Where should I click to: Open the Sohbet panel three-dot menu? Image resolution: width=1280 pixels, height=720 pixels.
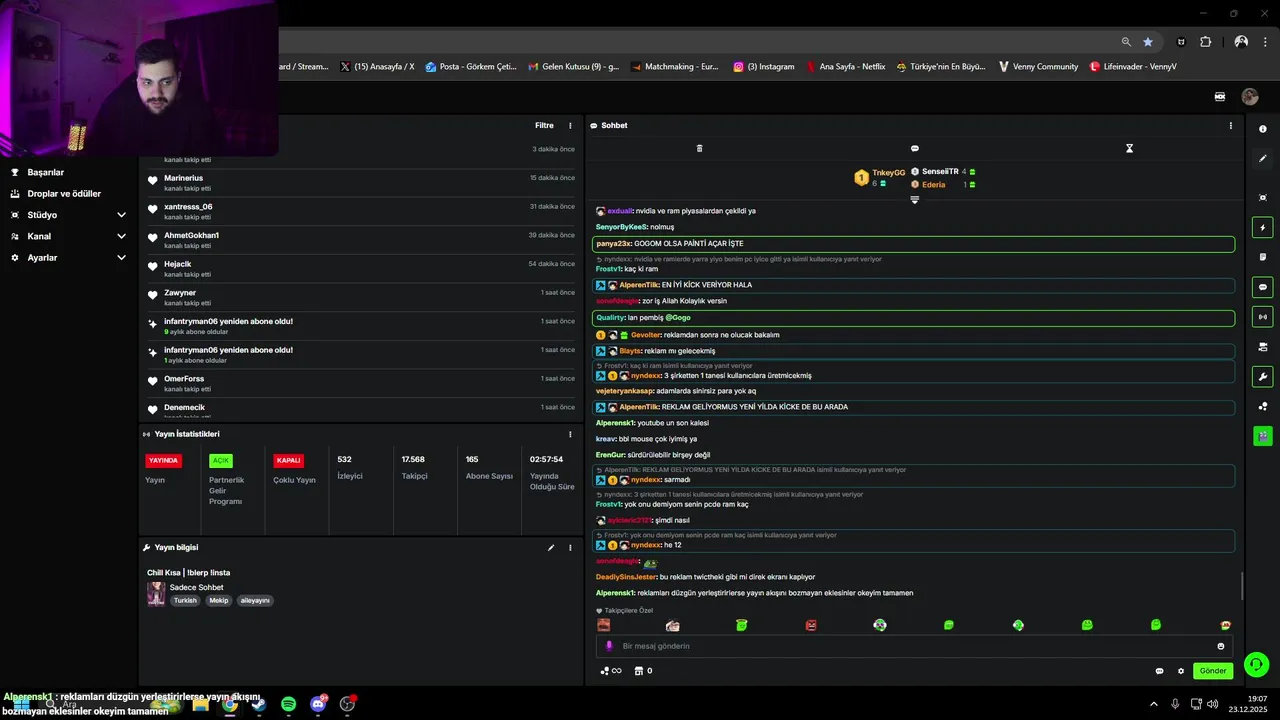pos(1230,126)
